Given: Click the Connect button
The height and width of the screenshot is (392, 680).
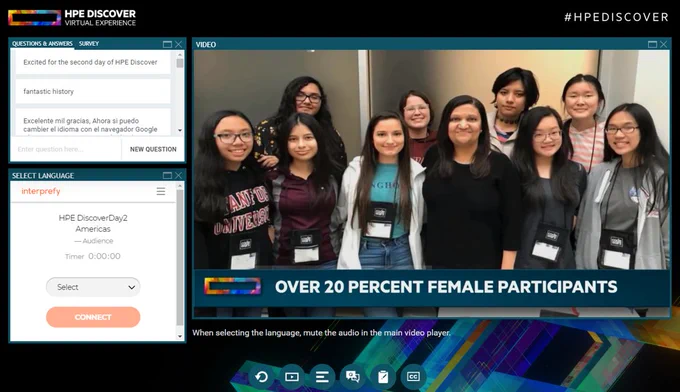Looking at the screenshot, I should (x=93, y=317).
